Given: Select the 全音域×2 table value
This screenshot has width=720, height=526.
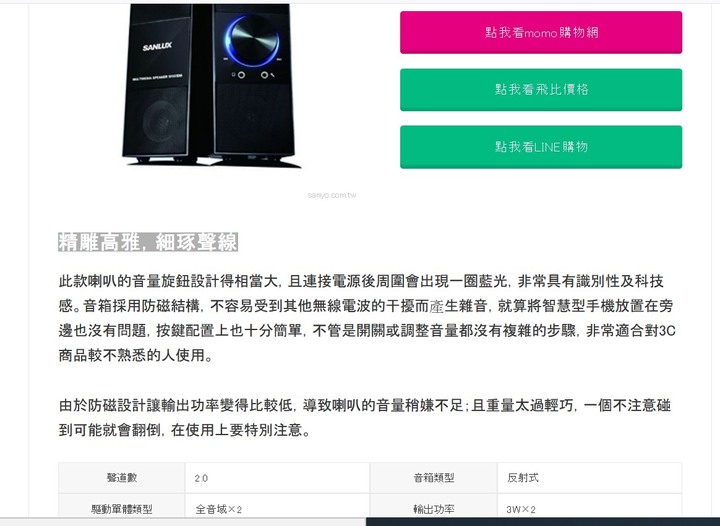Looking at the screenshot, I should click(219, 509).
